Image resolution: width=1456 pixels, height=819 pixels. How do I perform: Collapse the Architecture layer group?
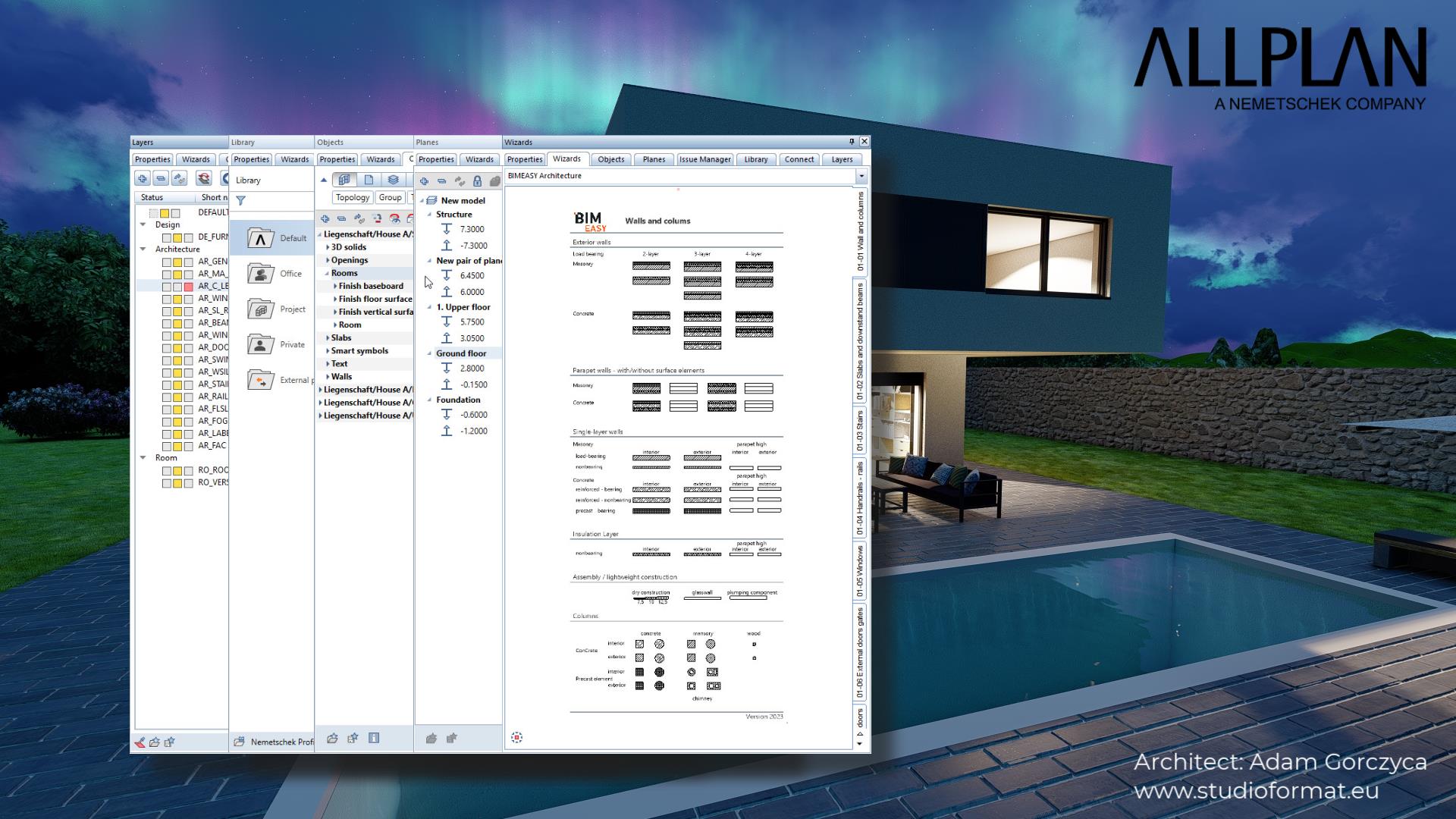pyautogui.click(x=143, y=249)
